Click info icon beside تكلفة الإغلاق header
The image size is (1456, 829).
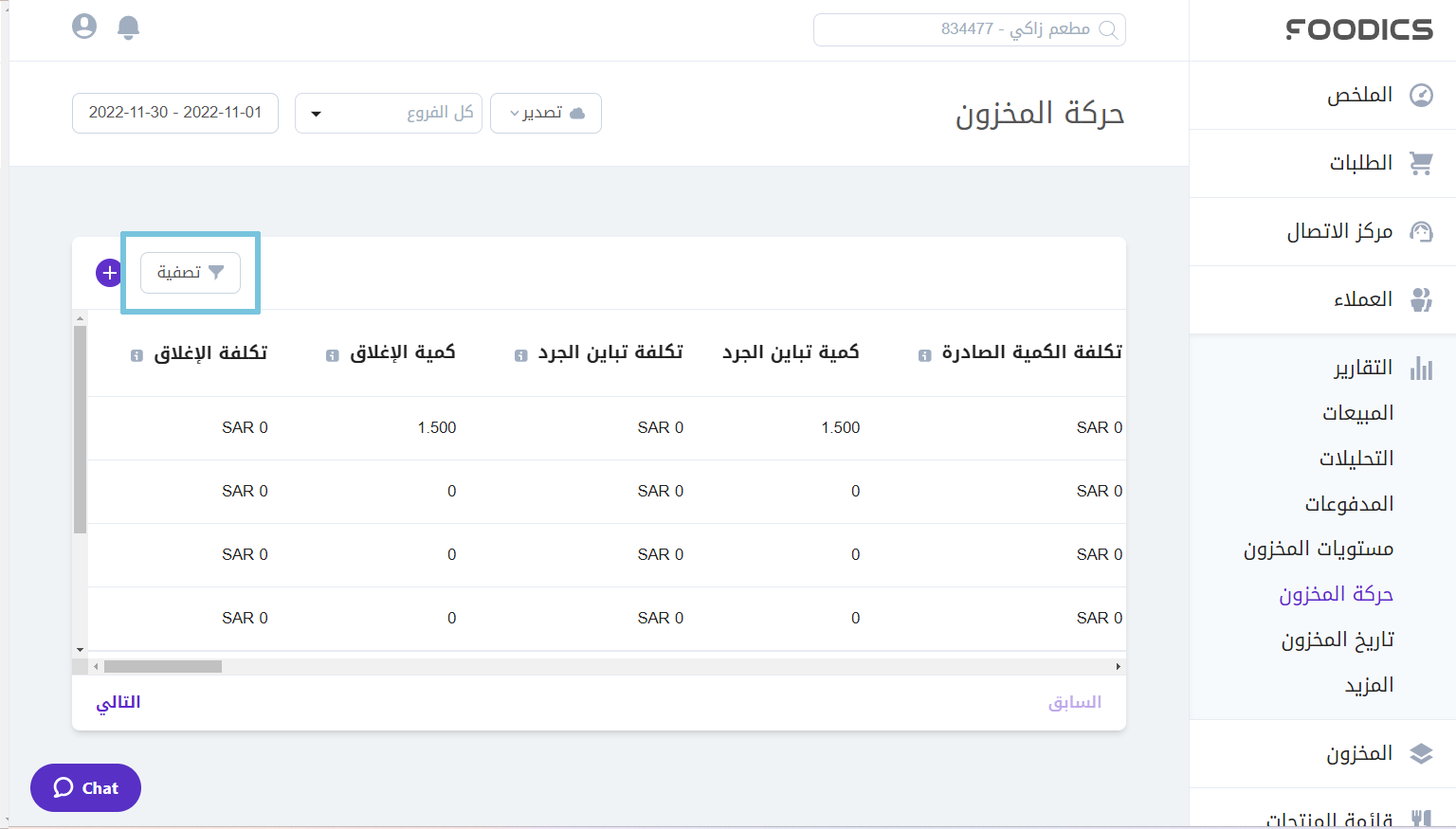pos(135,355)
